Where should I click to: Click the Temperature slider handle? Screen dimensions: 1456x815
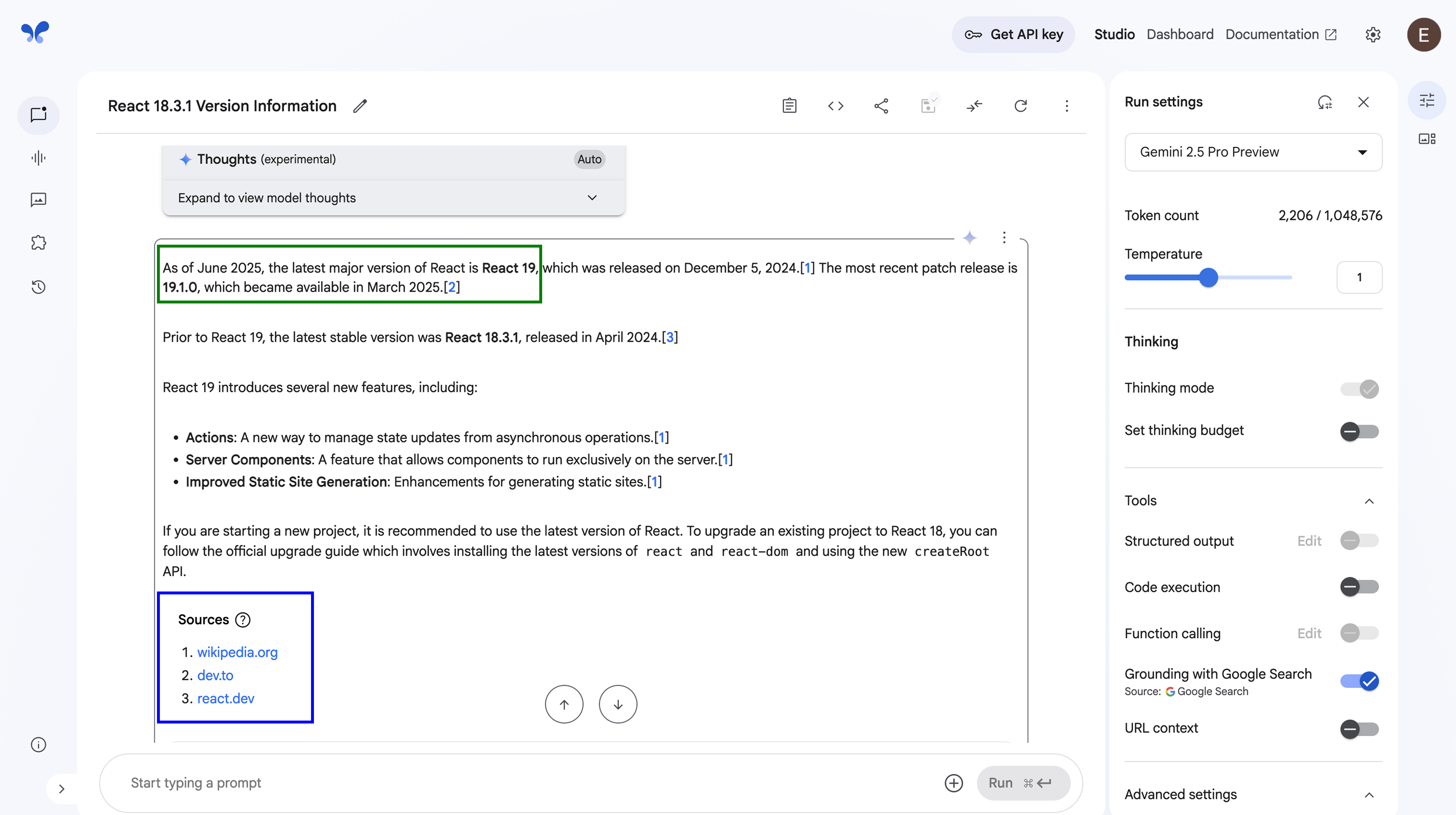click(1209, 278)
